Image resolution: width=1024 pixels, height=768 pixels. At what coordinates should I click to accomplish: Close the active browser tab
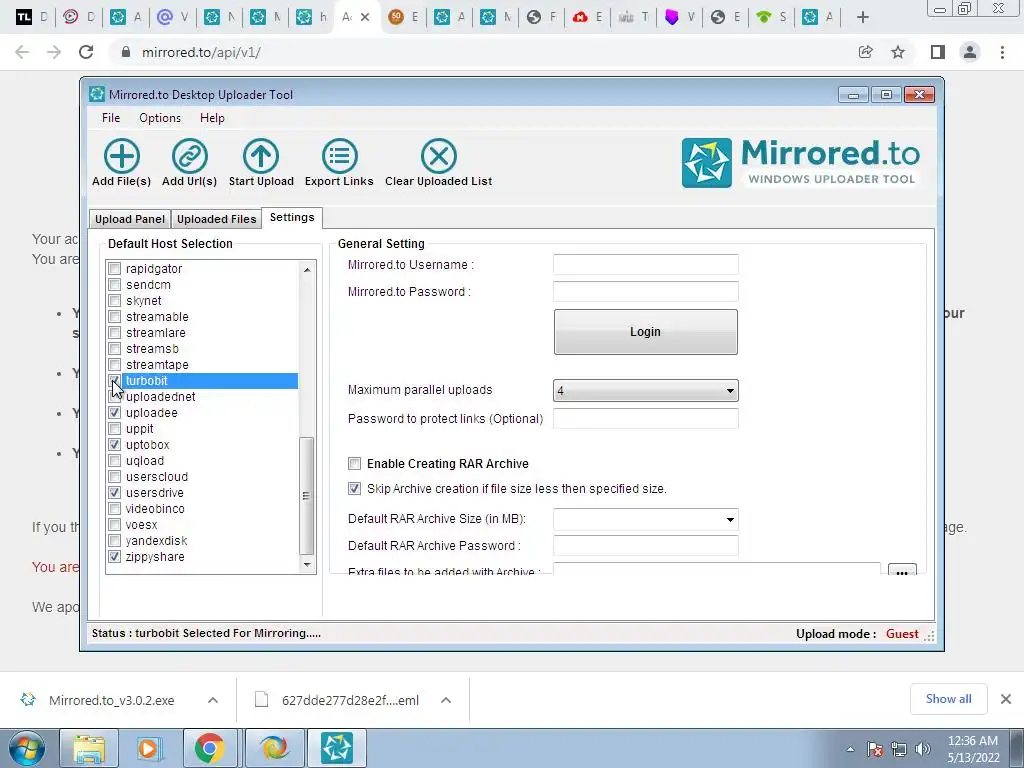(365, 18)
